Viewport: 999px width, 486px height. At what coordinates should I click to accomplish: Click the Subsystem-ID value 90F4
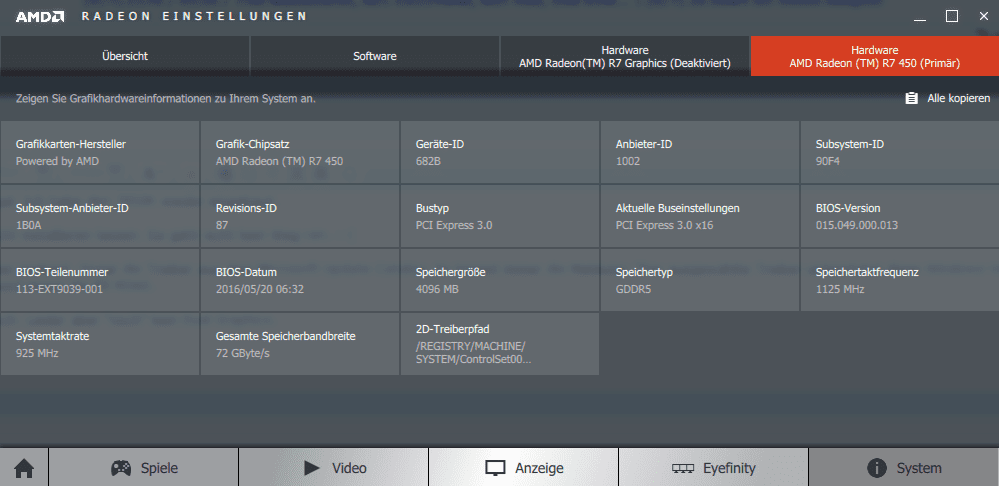click(x=828, y=162)
